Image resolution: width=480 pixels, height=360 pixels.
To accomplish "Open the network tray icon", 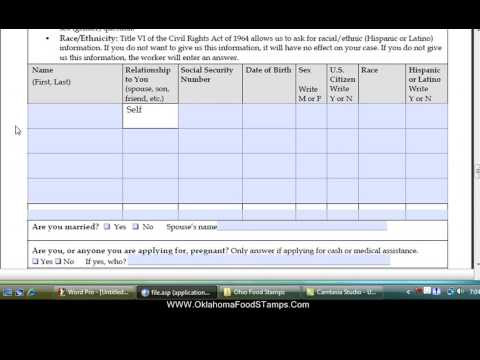I will [450, 292].
